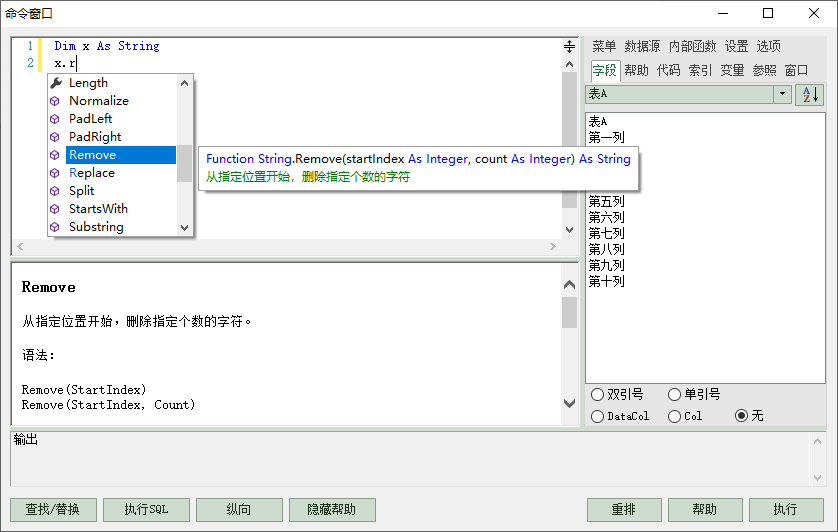Open the 设置 tab
838x532 pixels.
(x=736, y=47)
